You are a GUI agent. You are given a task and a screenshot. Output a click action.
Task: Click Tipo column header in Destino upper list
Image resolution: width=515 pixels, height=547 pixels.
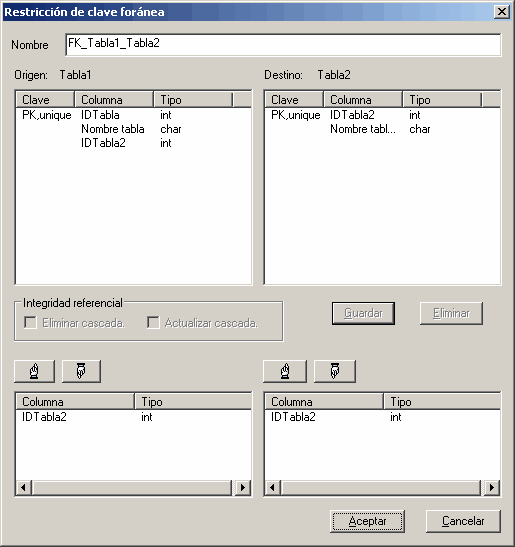[x=442, y=100]
